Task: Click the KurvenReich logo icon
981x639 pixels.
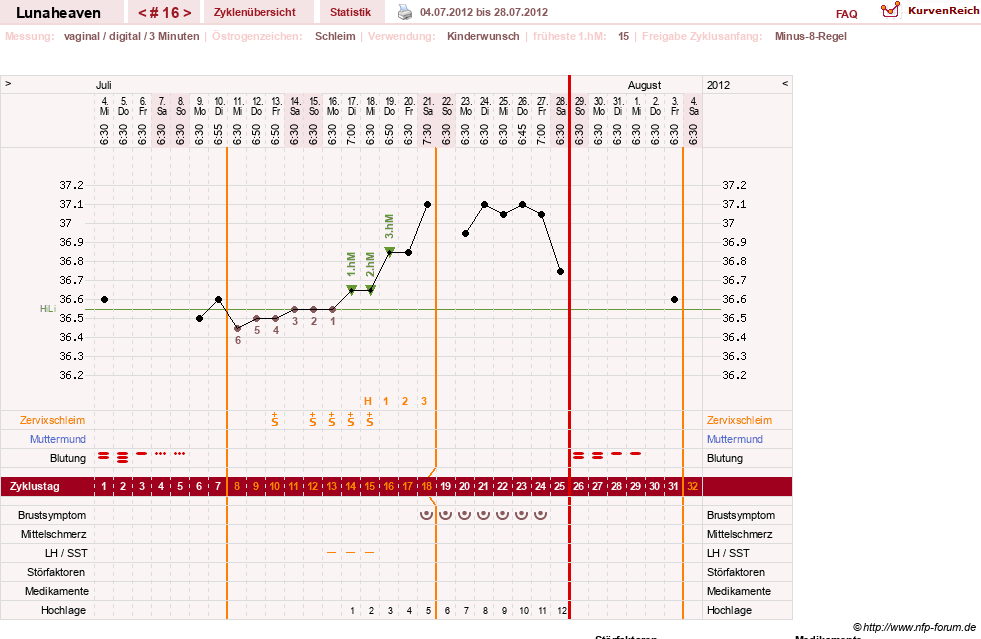Action: coord(890,10)
